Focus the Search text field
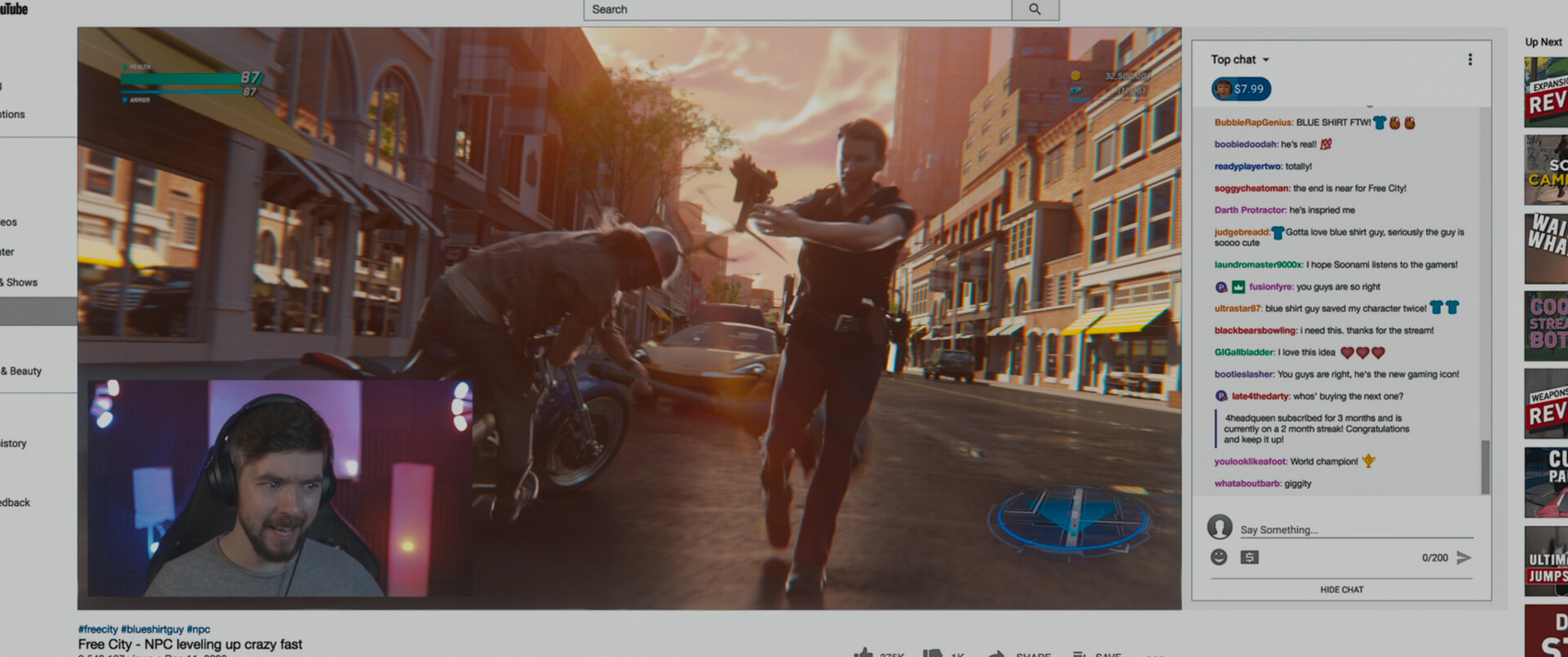1568x657 pixels. pos(798,9)
